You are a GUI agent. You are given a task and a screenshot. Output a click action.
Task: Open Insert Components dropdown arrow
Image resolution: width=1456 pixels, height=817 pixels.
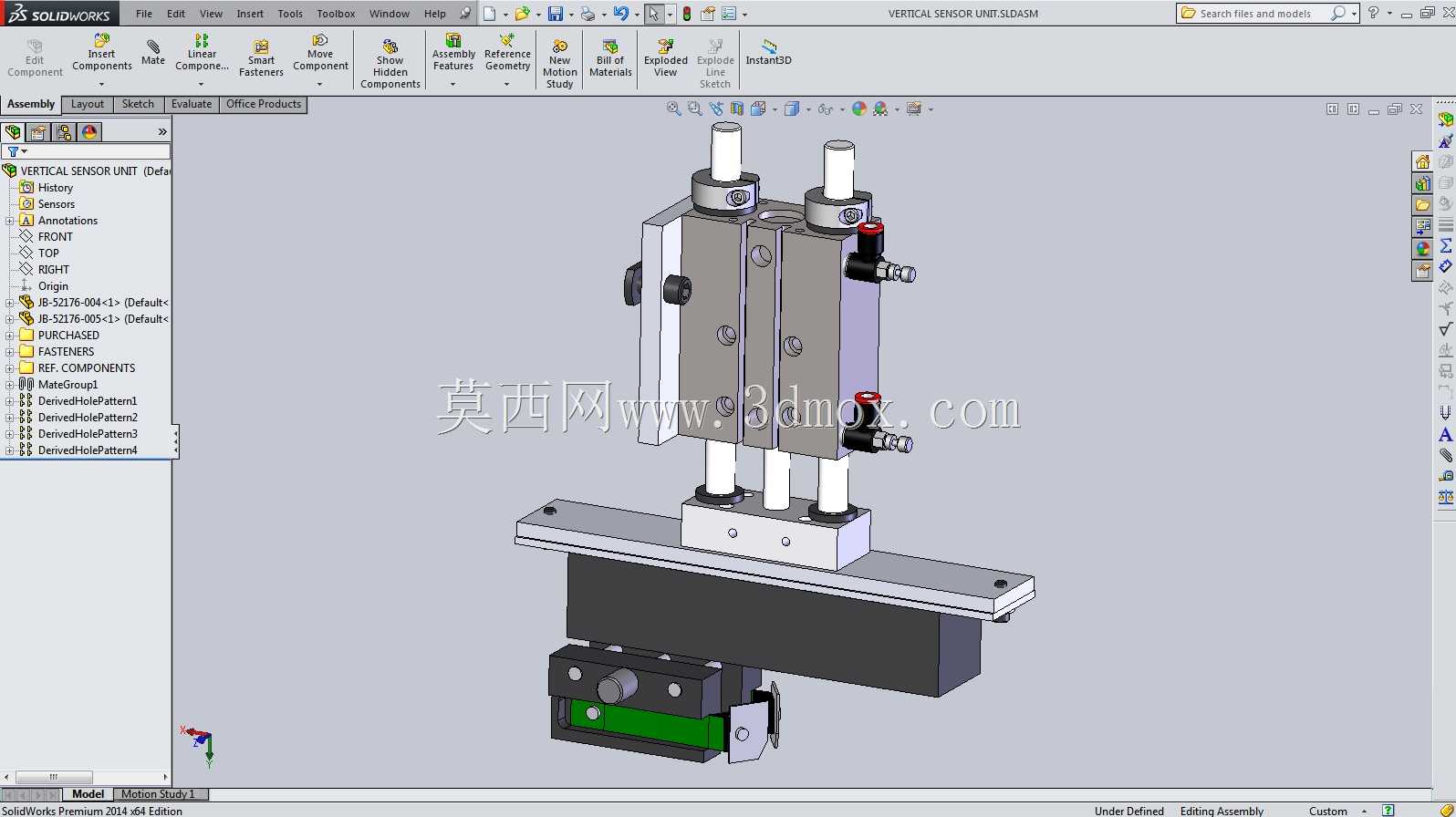click(x=102, y=84)
